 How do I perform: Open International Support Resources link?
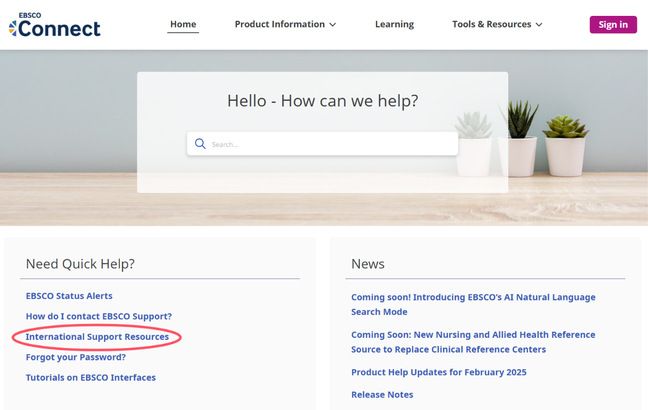97,337
